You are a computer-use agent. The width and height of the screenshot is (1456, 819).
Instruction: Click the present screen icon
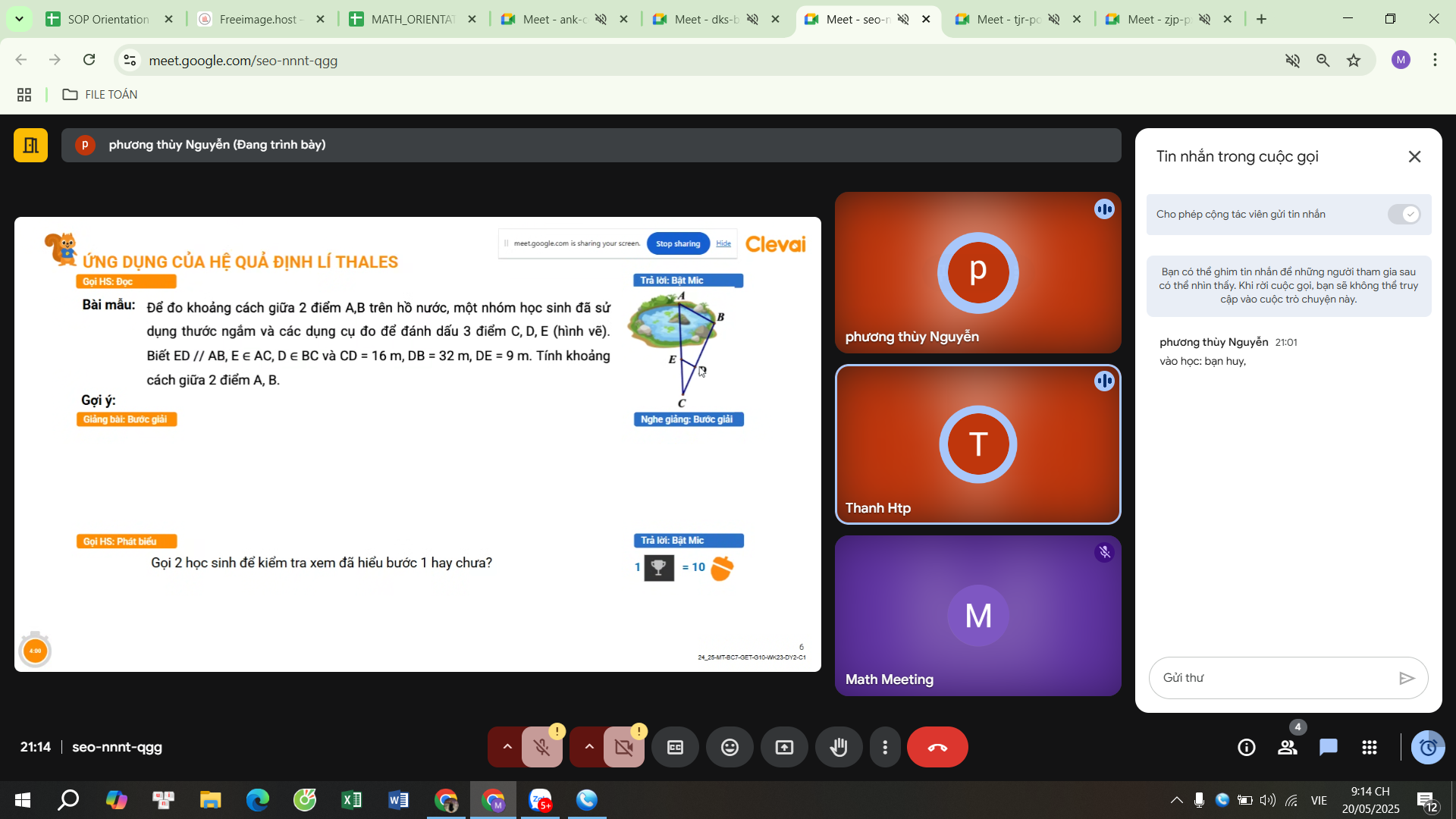tap(784, 748)
